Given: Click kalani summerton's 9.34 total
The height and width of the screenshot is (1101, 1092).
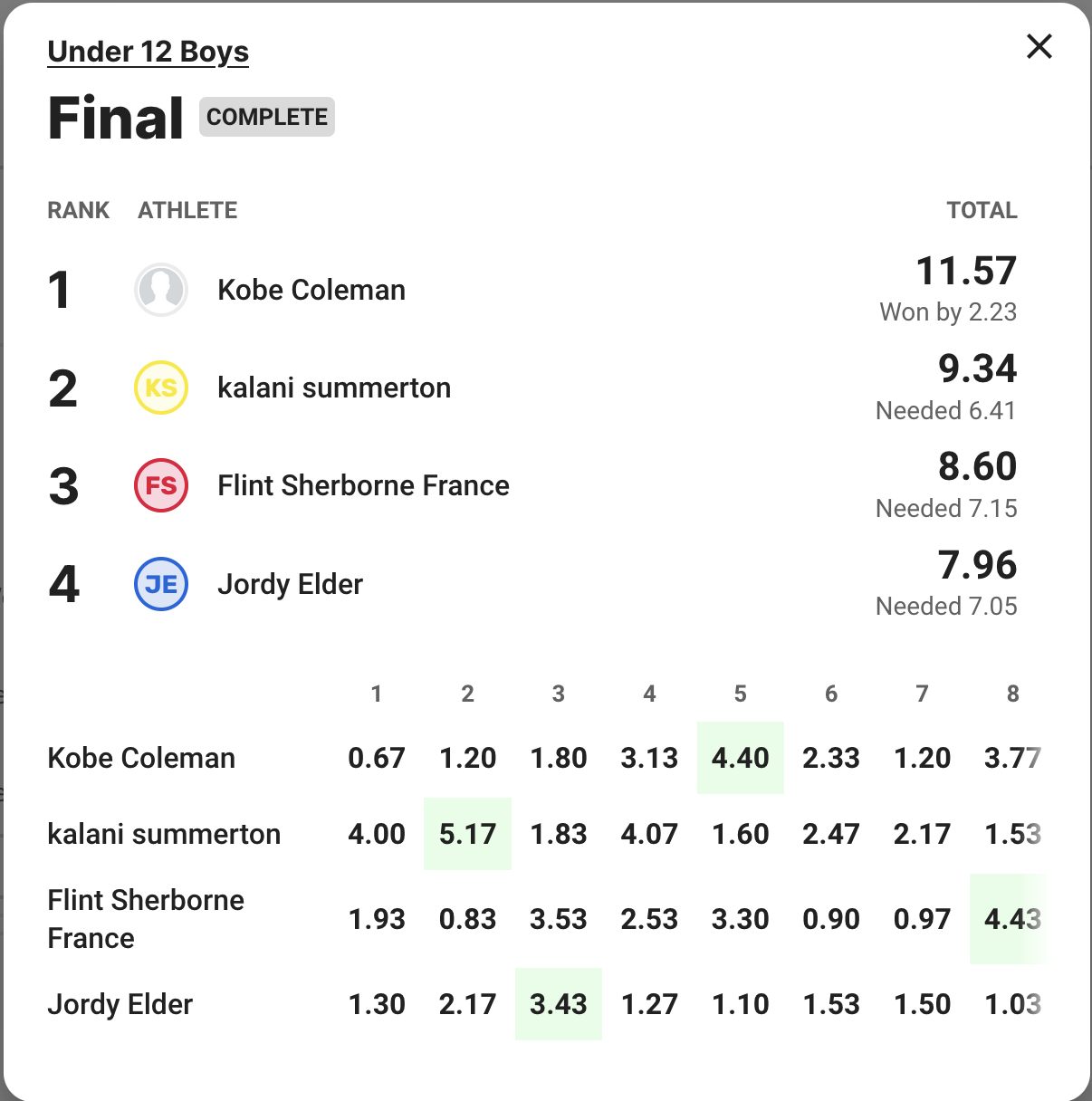Looking at the screenshot, I should click(977, 369).
